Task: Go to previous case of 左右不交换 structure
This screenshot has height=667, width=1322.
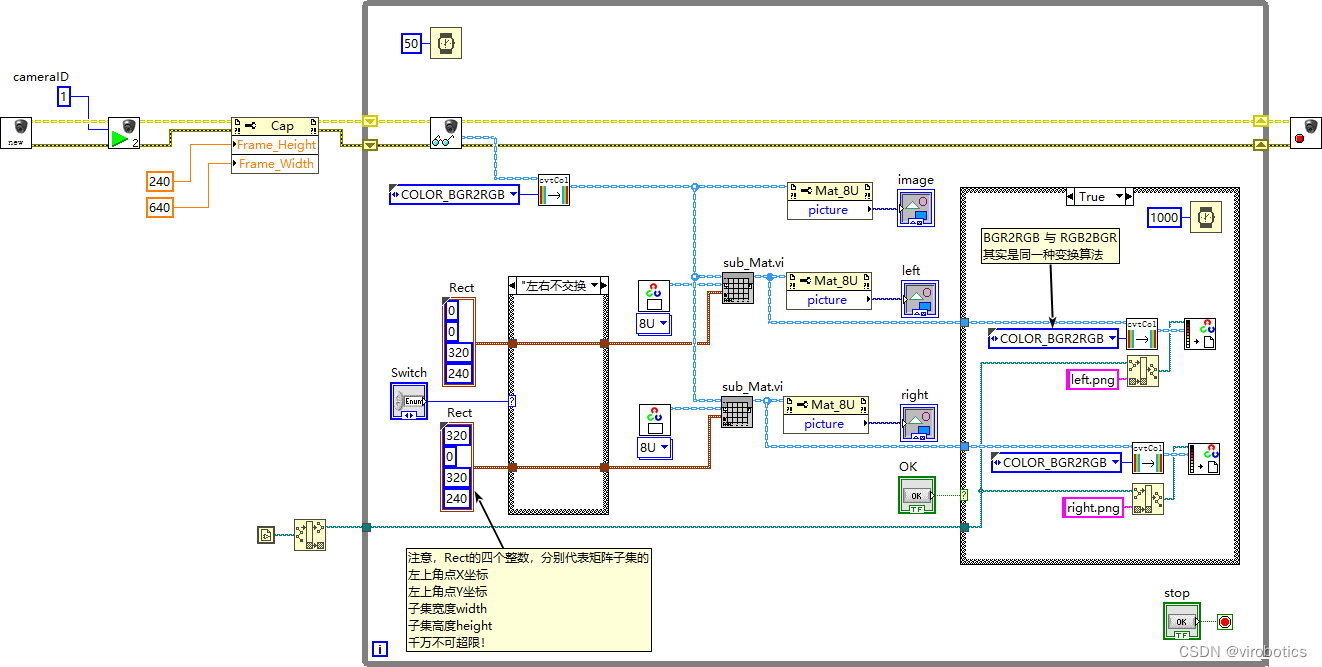Action: tap(512, 285)
